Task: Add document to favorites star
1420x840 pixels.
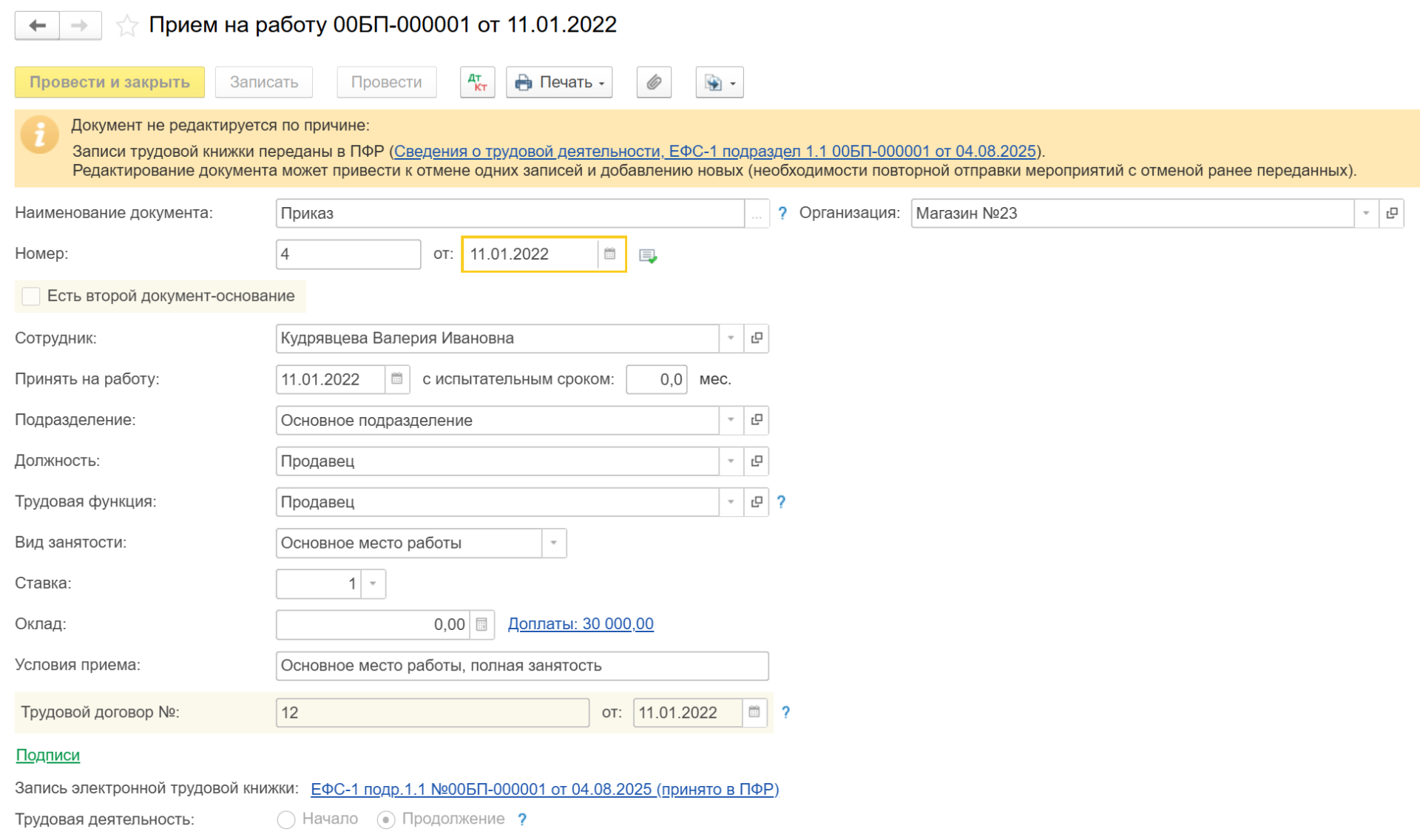Action: pos(127,26)
